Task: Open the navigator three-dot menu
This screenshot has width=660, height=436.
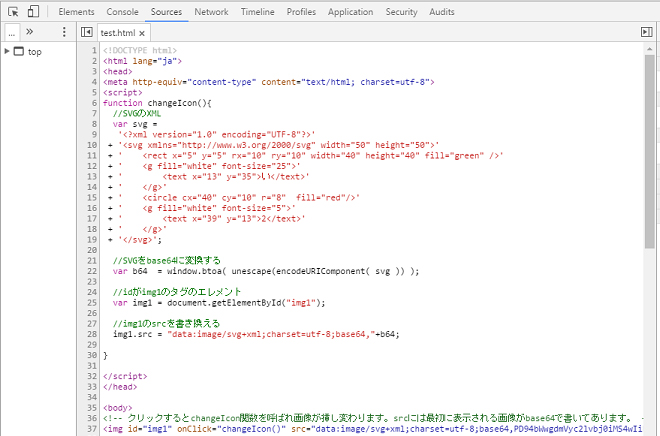Action: (64, 32)
